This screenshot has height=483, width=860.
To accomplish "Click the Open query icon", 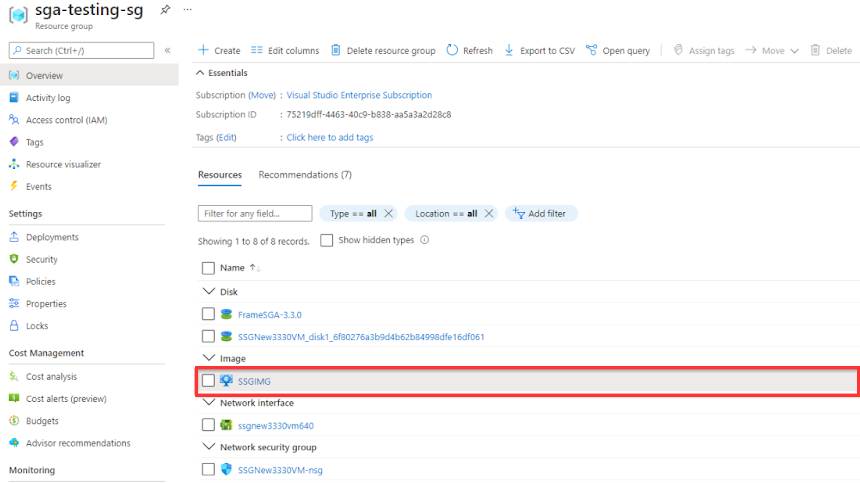I will click(592, 50).
